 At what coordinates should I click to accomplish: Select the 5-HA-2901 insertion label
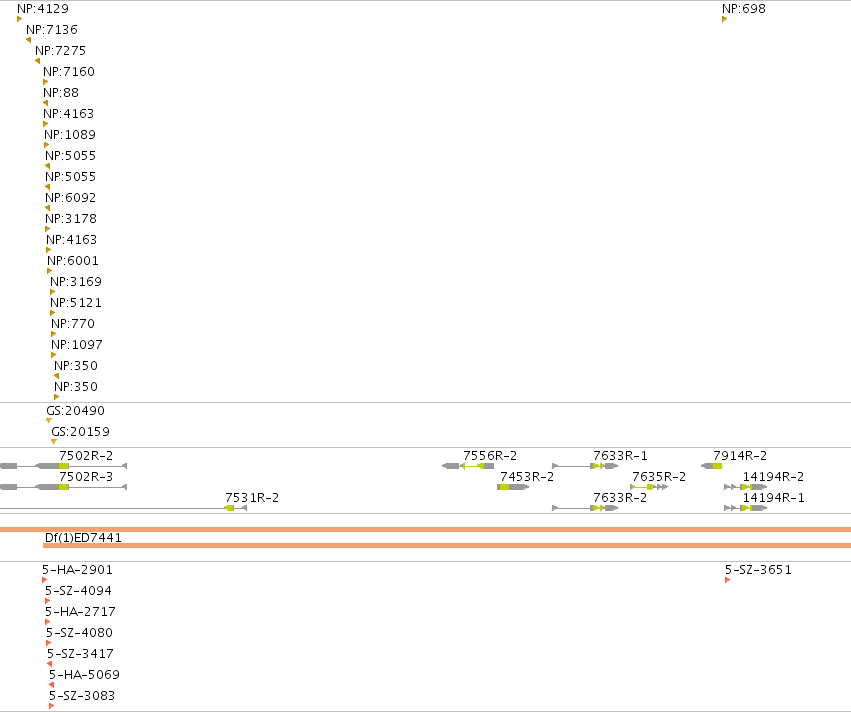click(x=78, y=570)
